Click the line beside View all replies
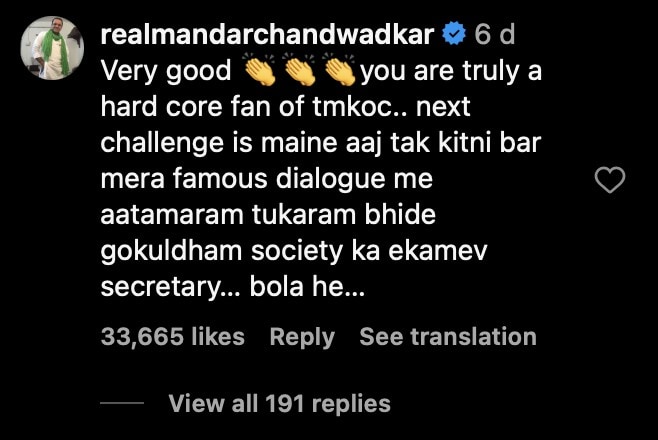 (x=122, y=403)
